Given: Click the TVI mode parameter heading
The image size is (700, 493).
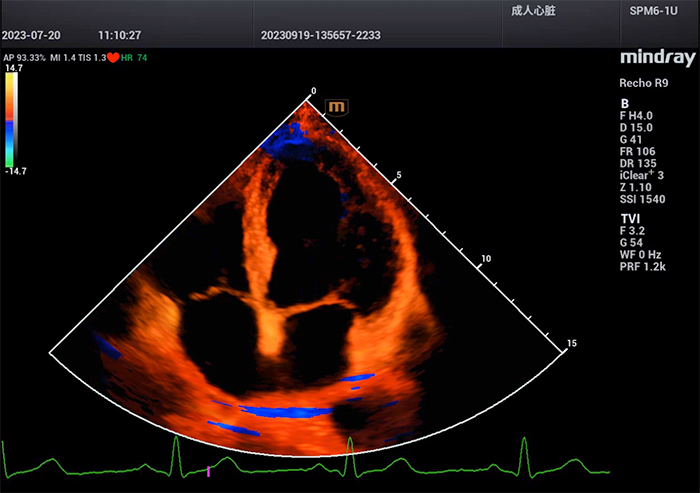Looking at the screenshot, I should point(630,217).
